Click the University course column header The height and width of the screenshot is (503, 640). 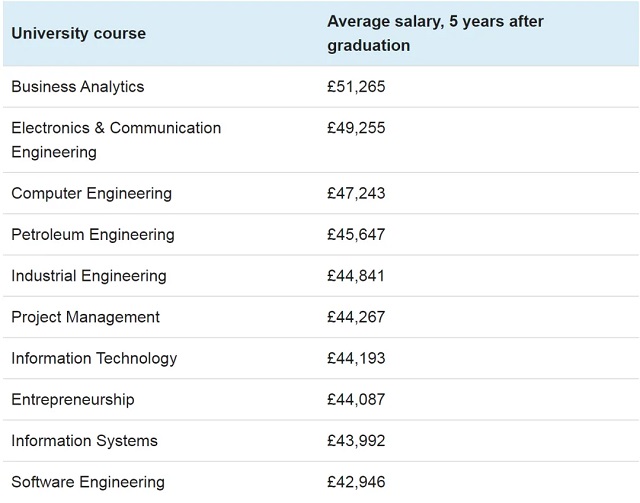(78, 33)
